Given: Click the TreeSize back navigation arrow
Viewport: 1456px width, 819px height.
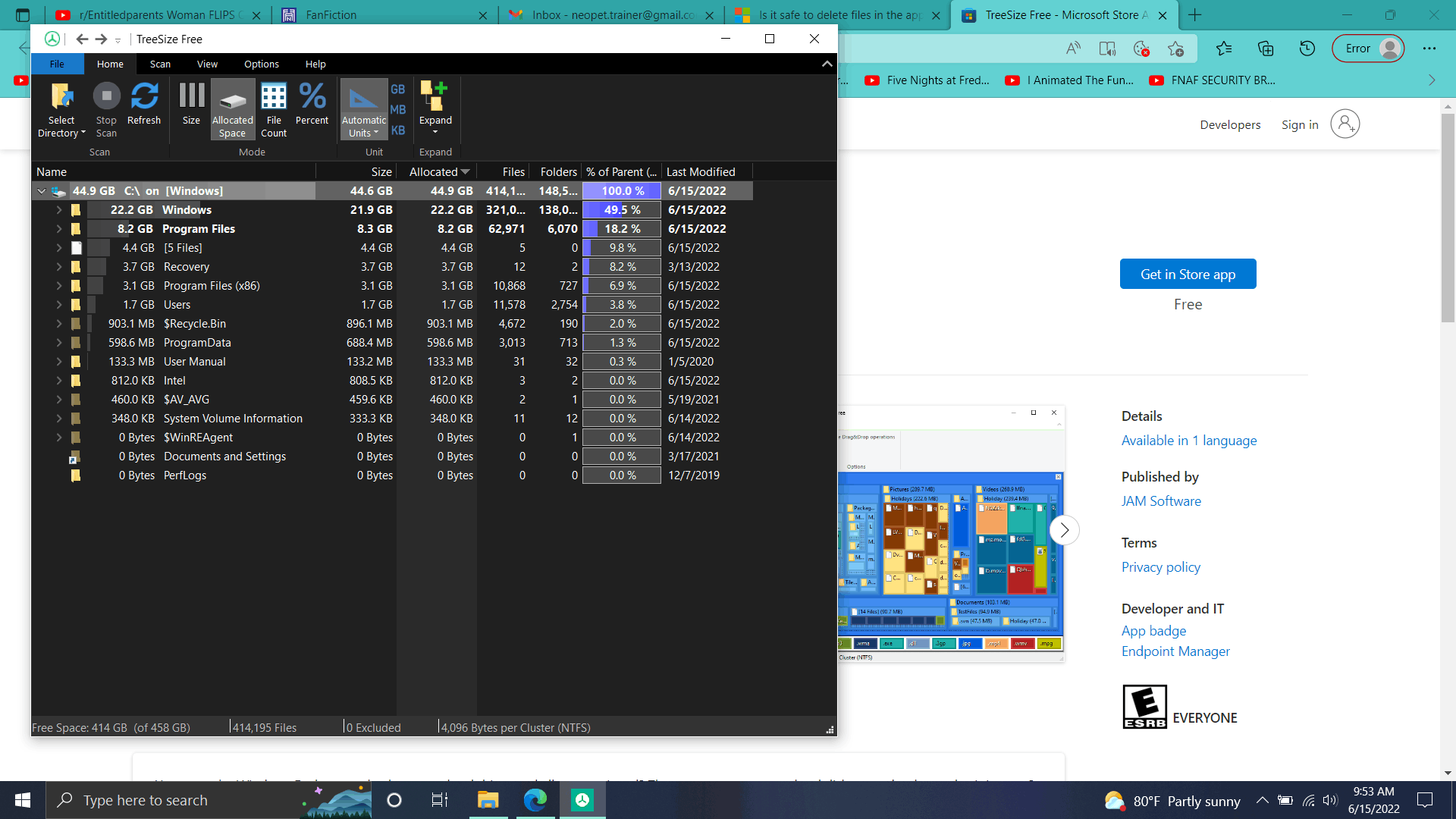Looking at the screenshot, I should 82,39.
